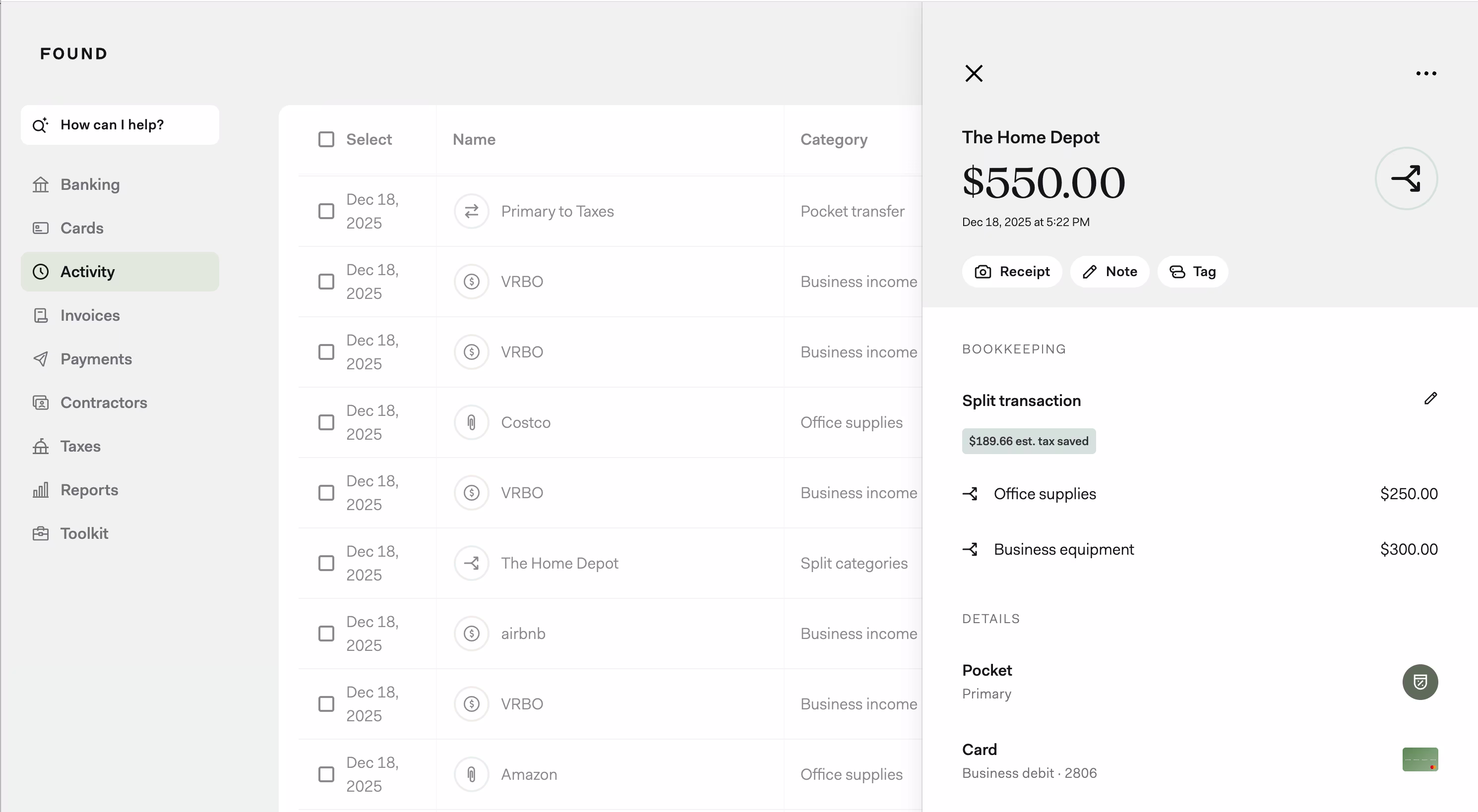Screen dimensions: 1478x812
Task: Check the checkbox on The Home Depot row
Action: pos(326,563)
